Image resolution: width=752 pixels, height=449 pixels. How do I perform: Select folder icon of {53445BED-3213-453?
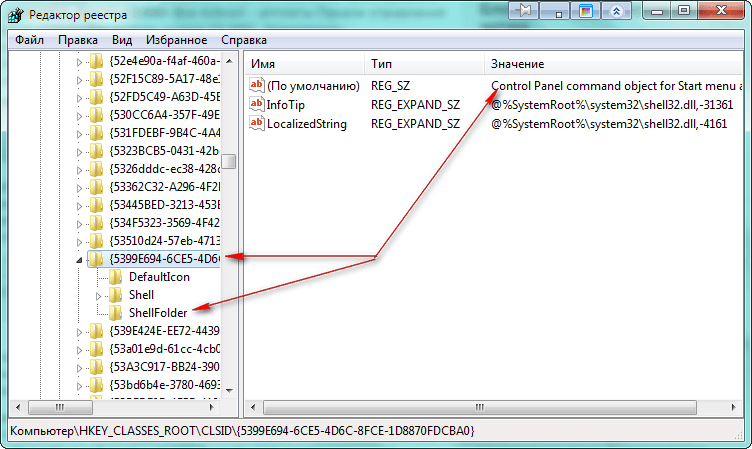pos(96,205)
